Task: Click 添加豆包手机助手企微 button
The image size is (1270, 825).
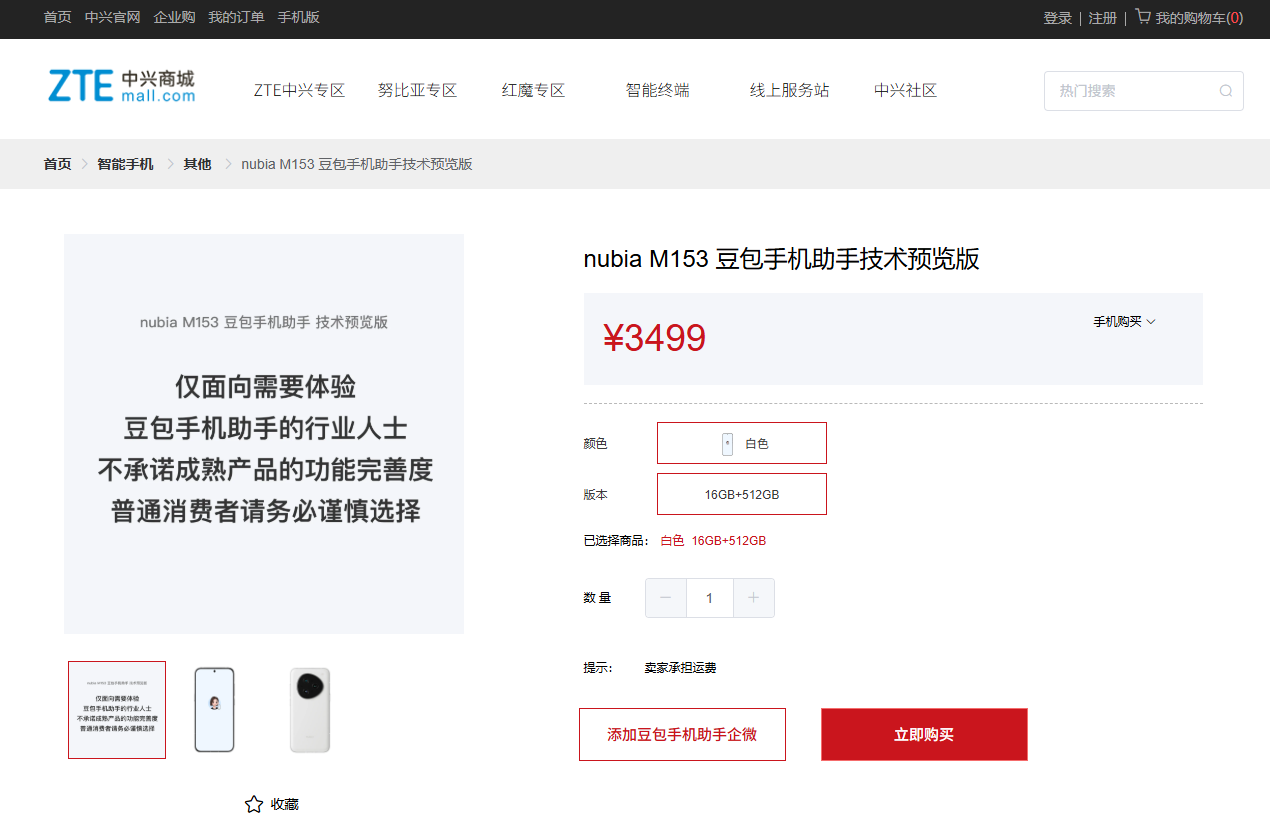Action: pos(682,734)
